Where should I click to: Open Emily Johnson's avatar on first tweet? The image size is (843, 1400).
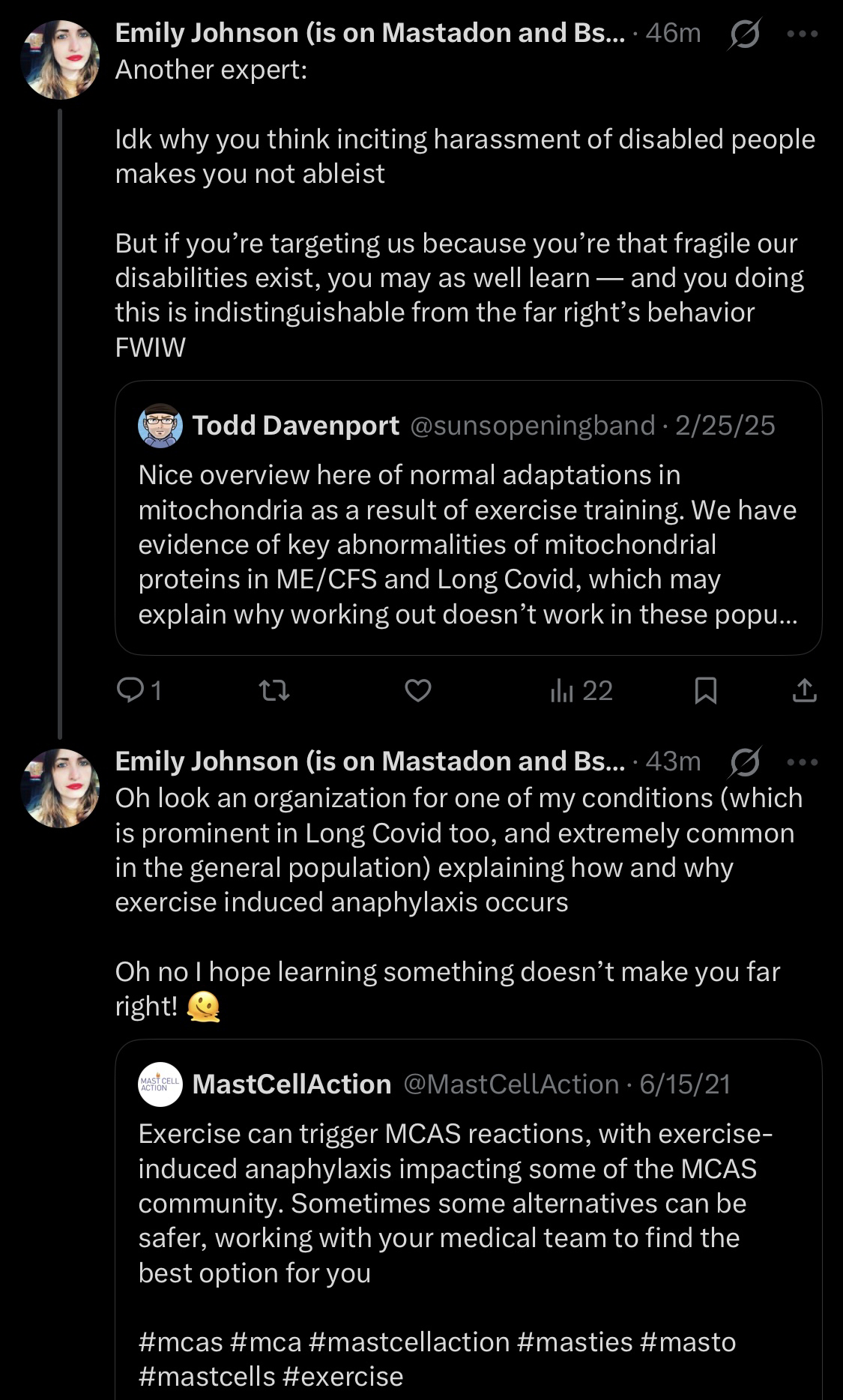pos(60,60)
